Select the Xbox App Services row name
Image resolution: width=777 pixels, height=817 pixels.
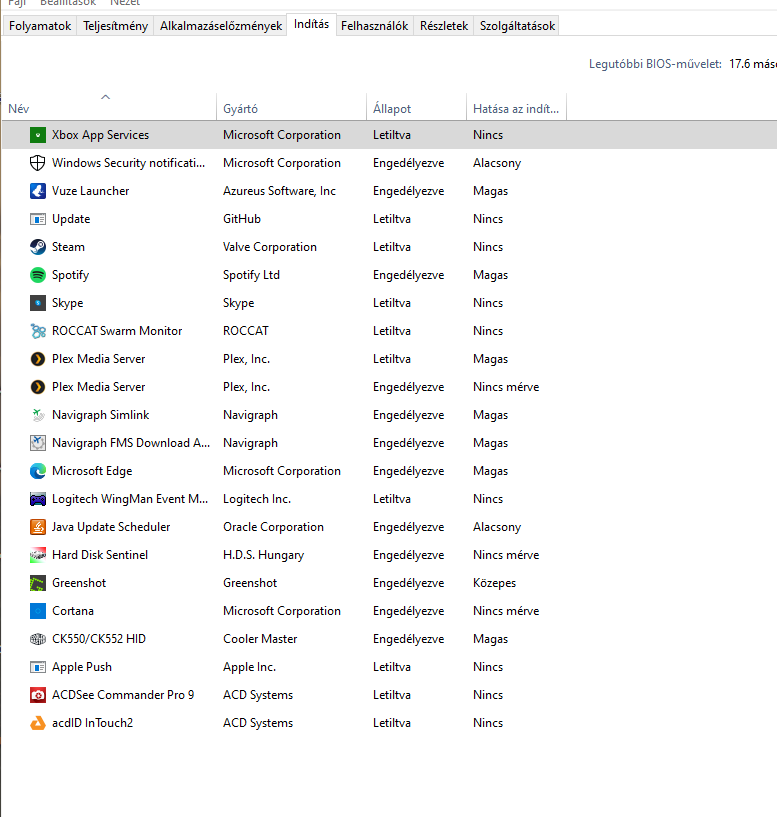tap(100, 135)
